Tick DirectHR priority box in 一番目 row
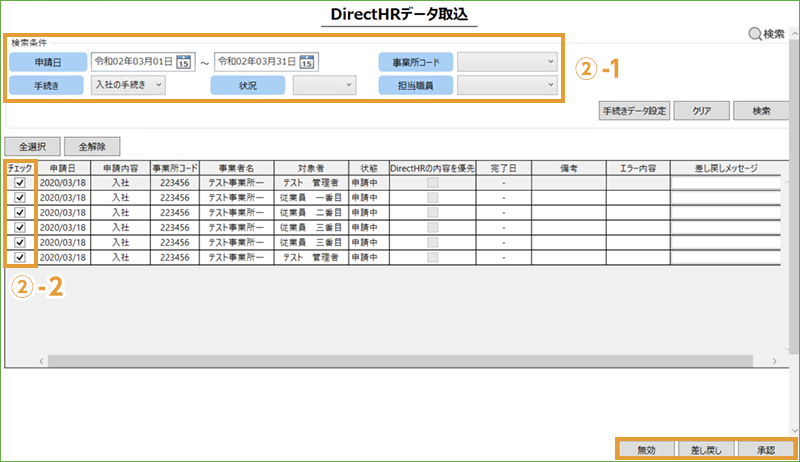The height and width of the screenshot is (462, 800). click(433, 197)
